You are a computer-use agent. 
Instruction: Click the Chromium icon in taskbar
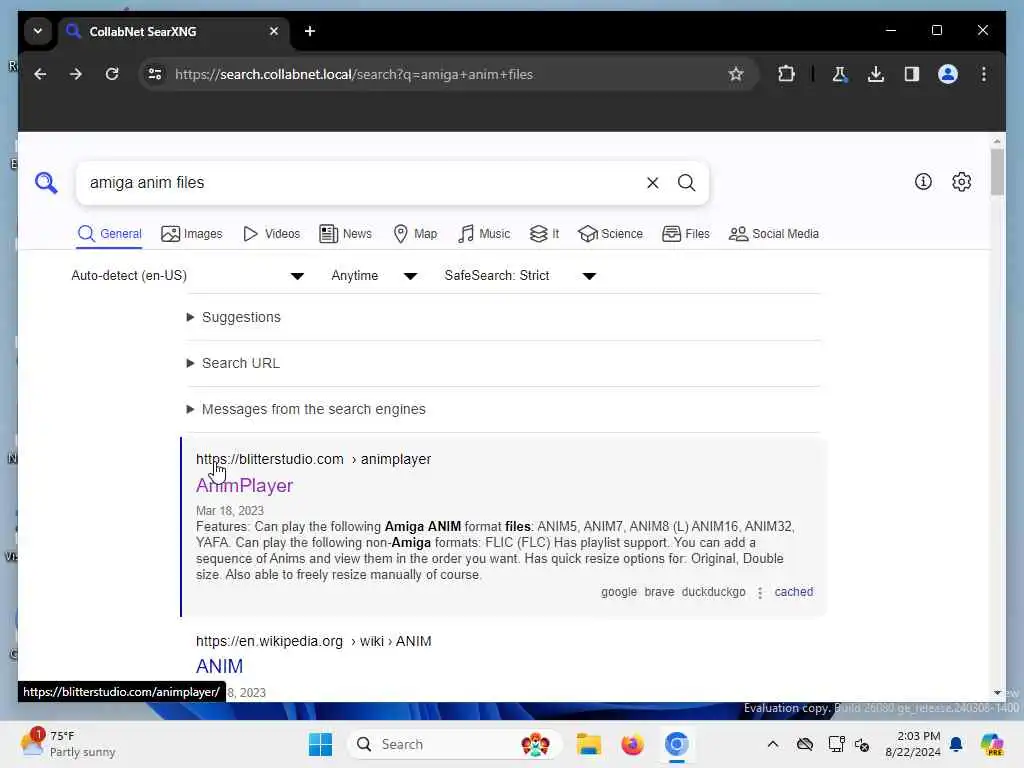tap(677, 744)
